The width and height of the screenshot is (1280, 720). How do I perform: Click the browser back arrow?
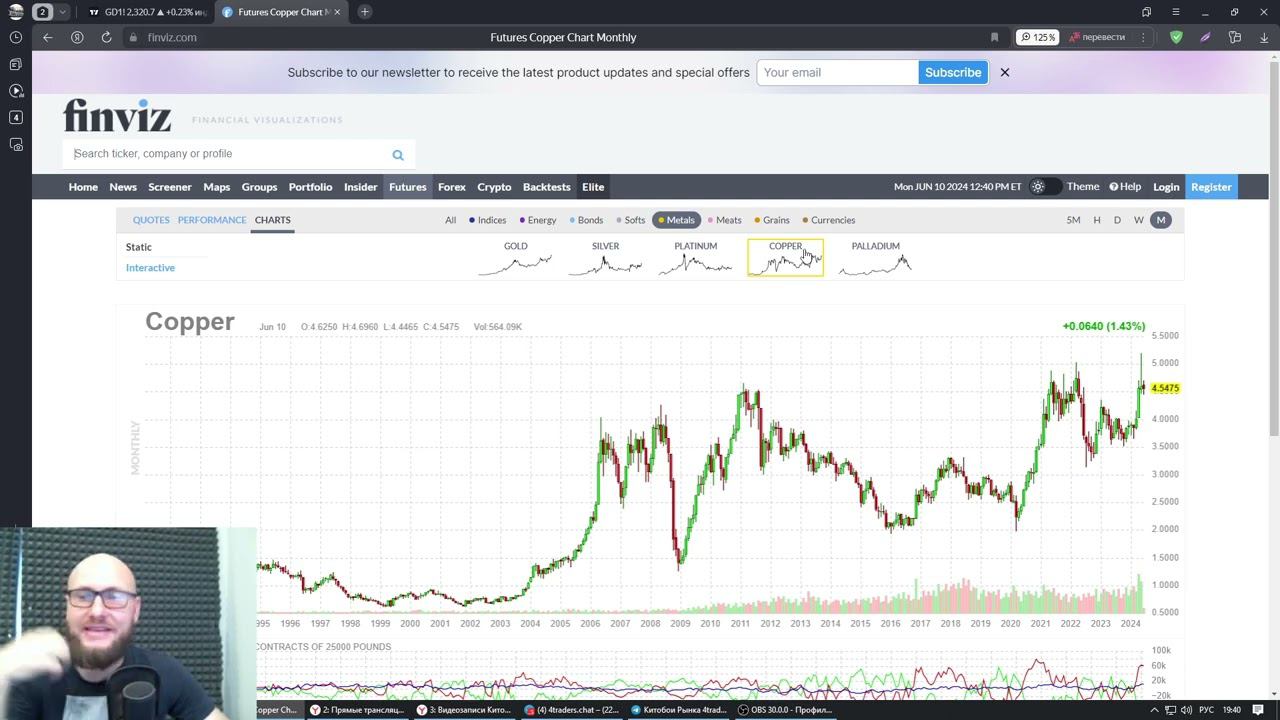pos(47,37)
